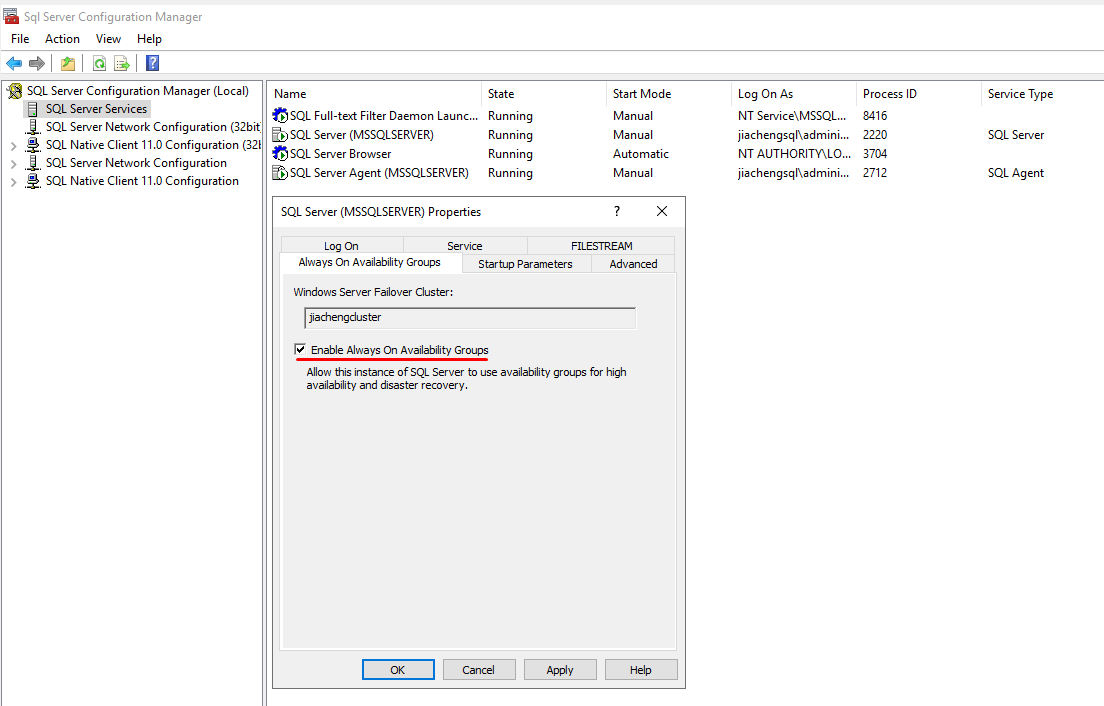Expand the bottom SQL Native Client 11.0 Configuration node
The width and height of the screenshot is (1104, 706).
[x=13, y=181]
